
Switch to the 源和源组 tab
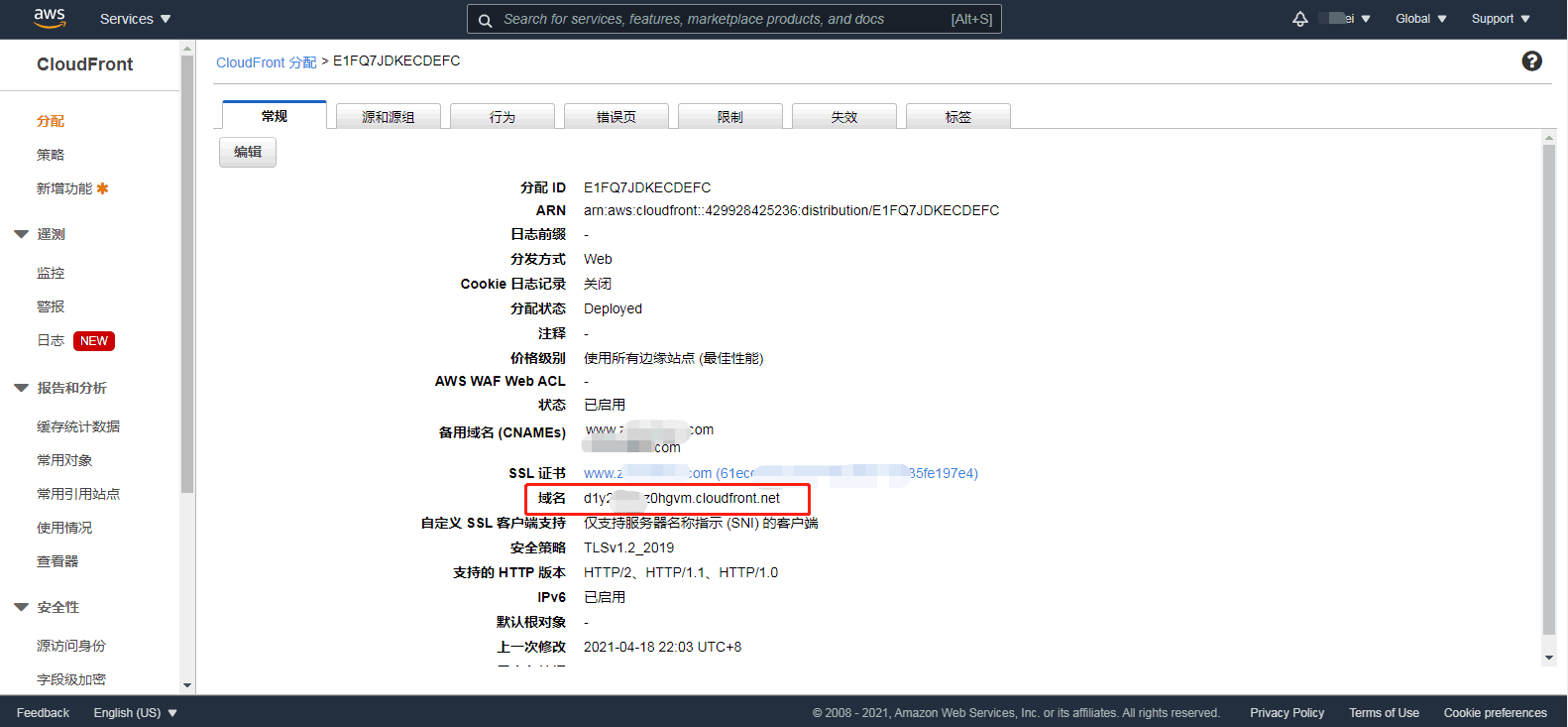389,117
